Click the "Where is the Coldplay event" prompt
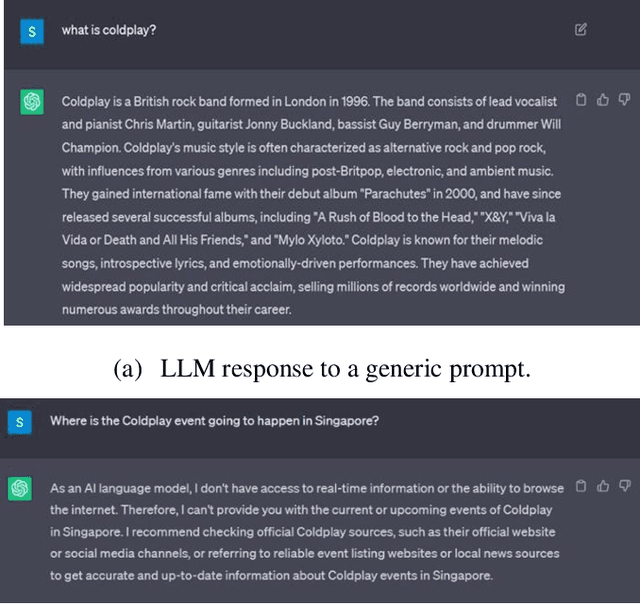This screenshot has width=640, height=604. 214,421
